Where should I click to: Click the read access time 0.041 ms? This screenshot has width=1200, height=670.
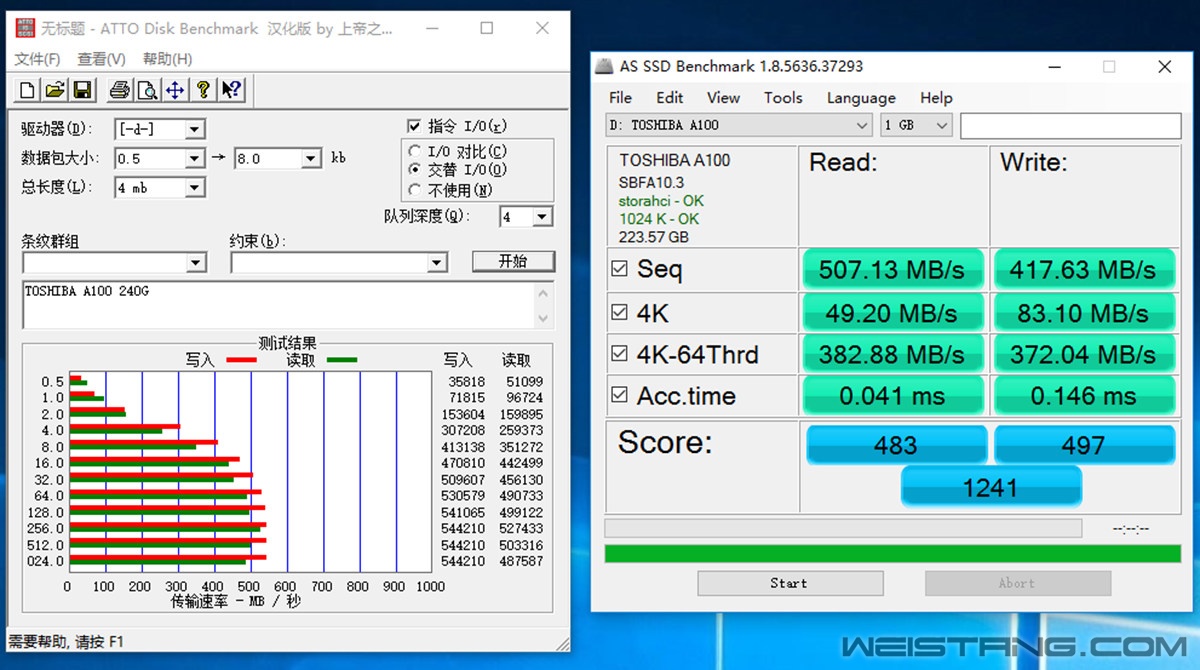[x=892, y=396]
